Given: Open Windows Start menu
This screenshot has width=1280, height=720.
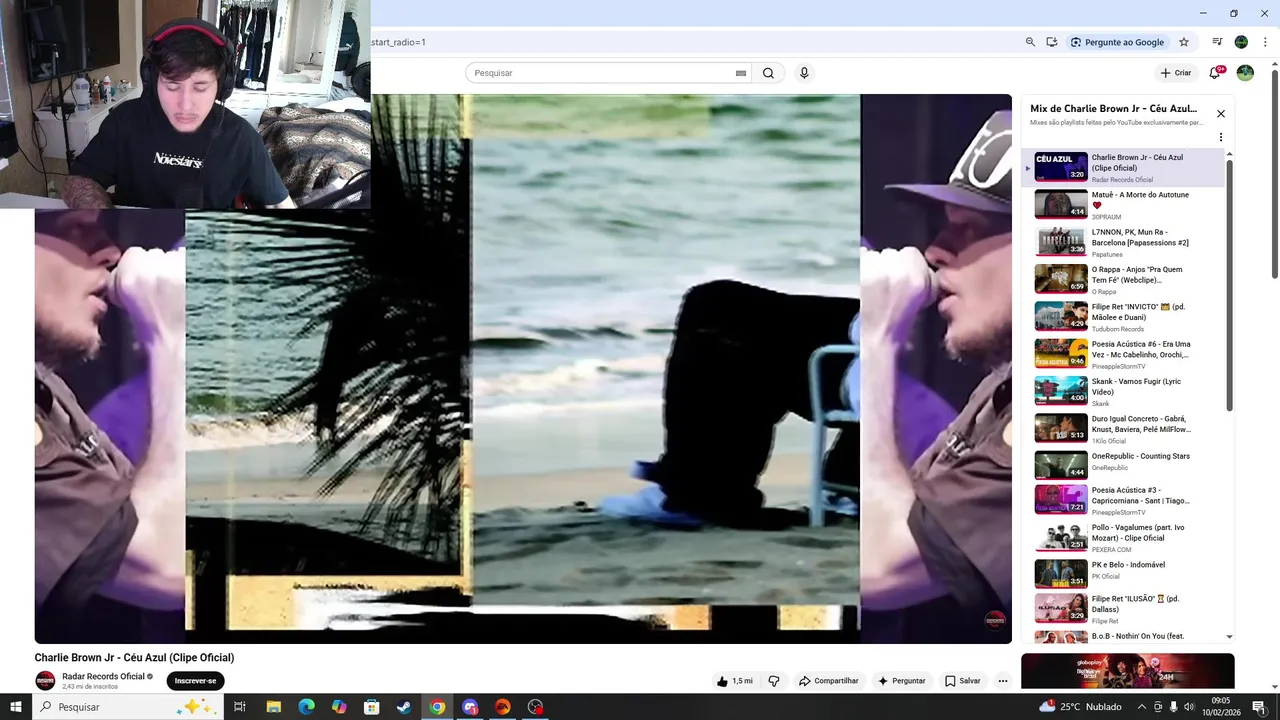Looking at the screenshot, I should click(16, 707).
